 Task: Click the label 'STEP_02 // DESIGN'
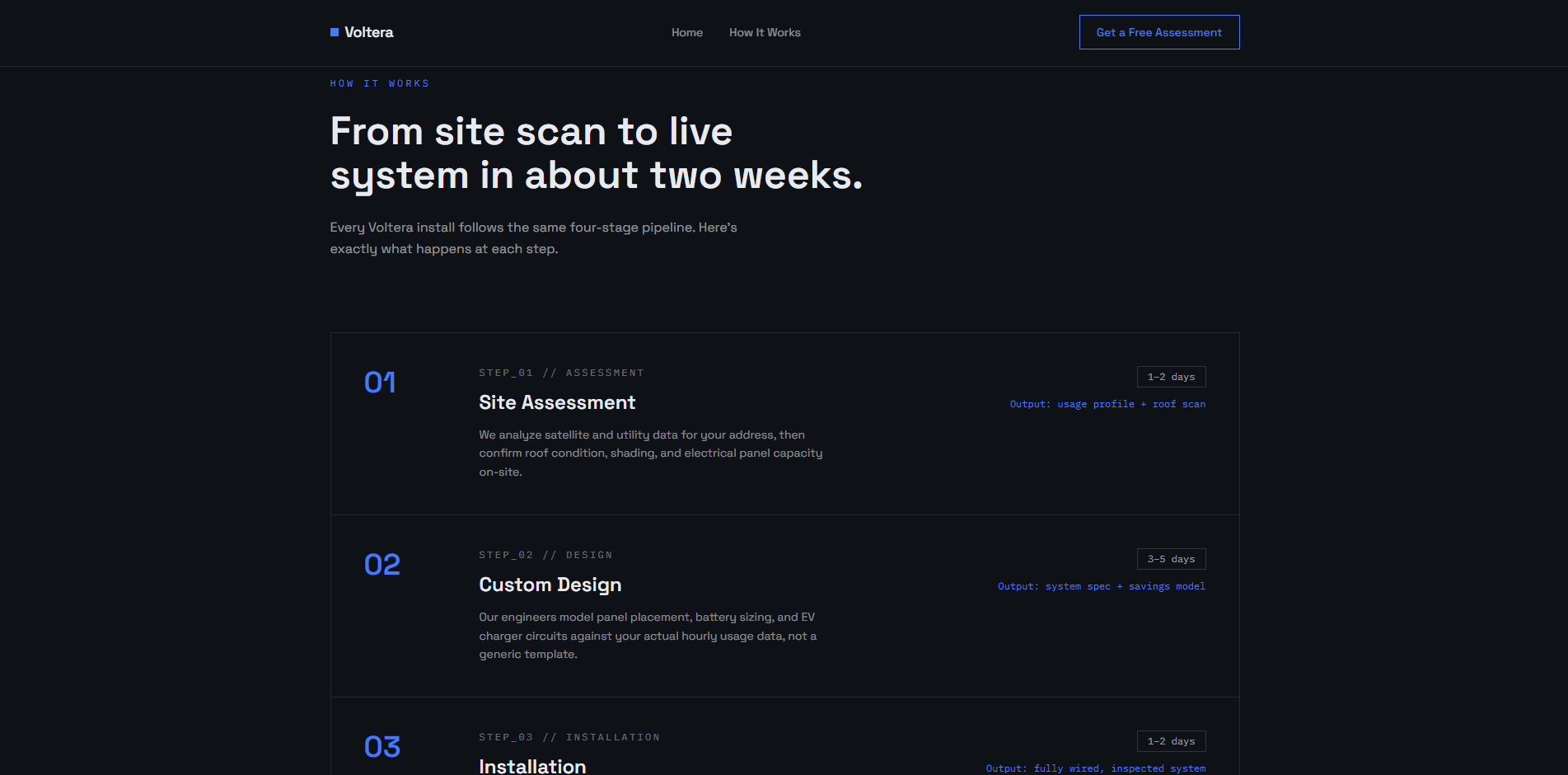545,555
